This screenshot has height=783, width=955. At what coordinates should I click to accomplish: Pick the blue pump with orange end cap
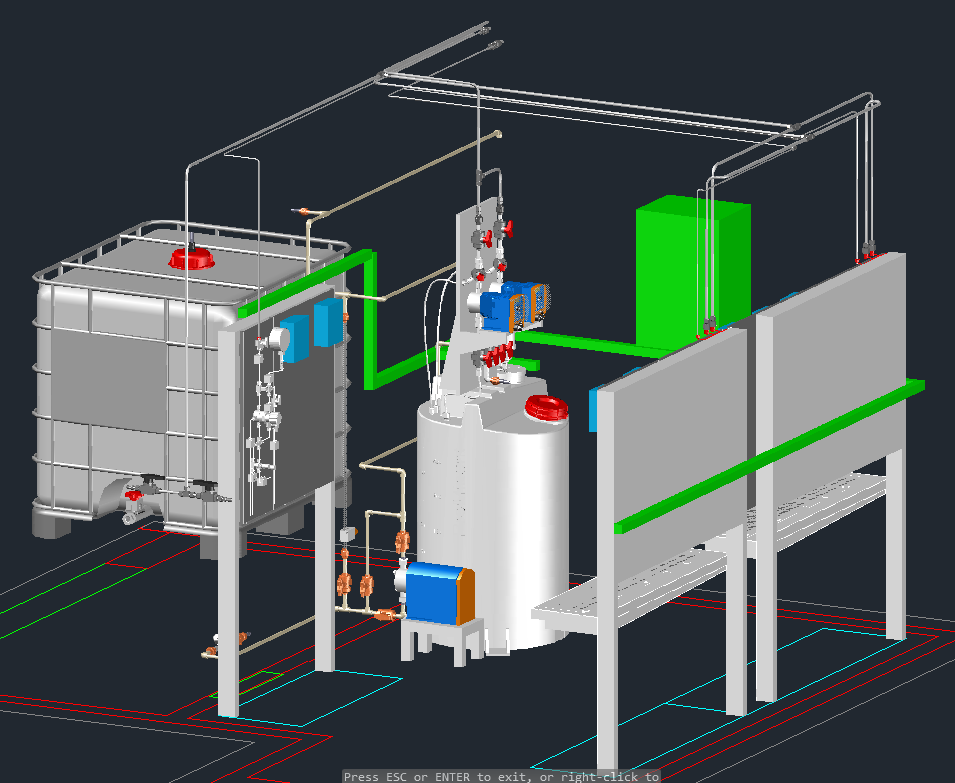click(439, 593)
